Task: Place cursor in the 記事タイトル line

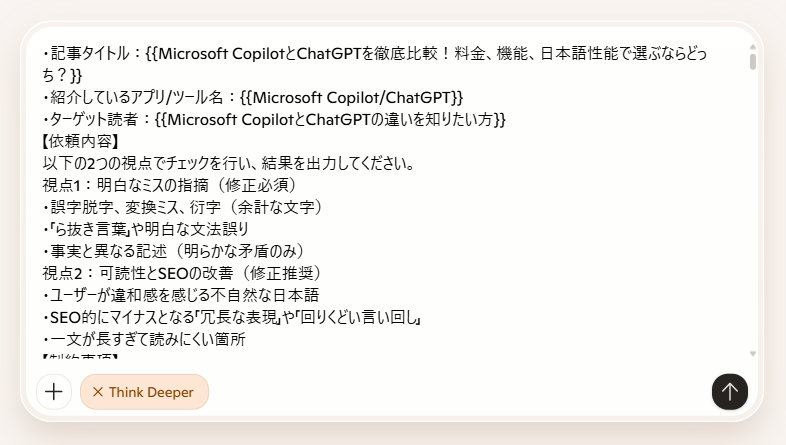Action: (x=374, y=64)
